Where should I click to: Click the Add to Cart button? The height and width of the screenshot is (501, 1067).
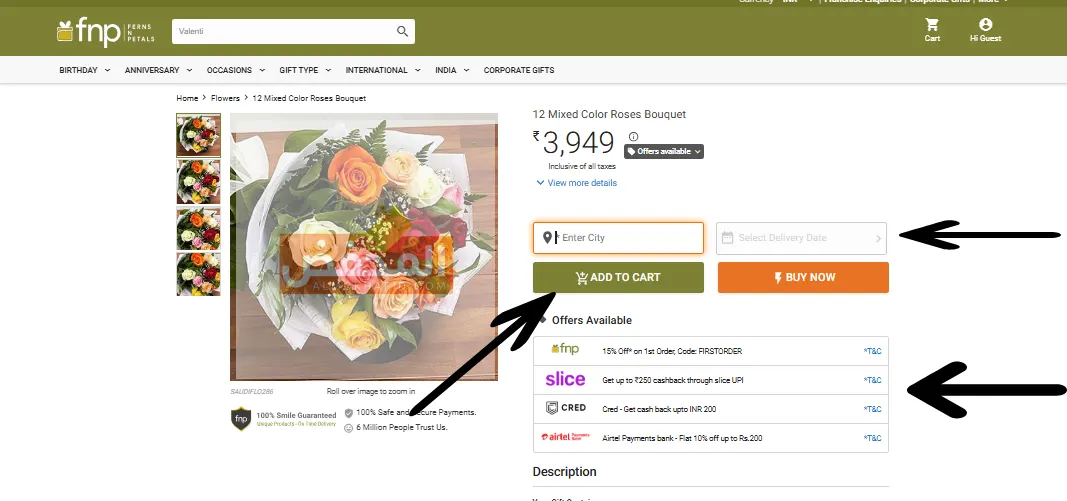click(618, 277)
